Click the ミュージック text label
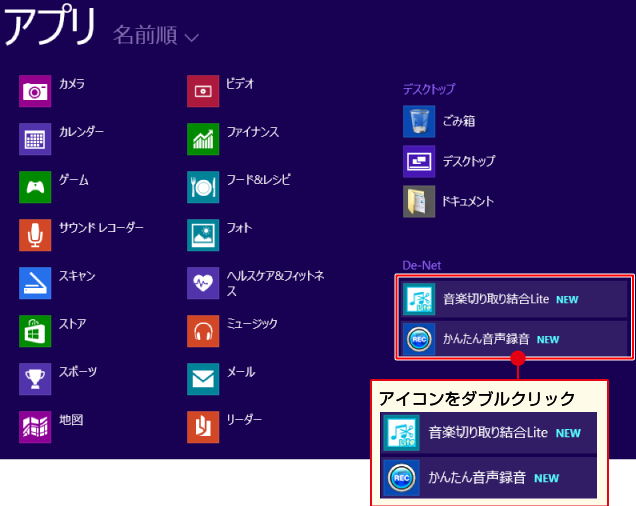Image resolution: width=636 pixels, height=506 pixels. (x=252, y=324)
